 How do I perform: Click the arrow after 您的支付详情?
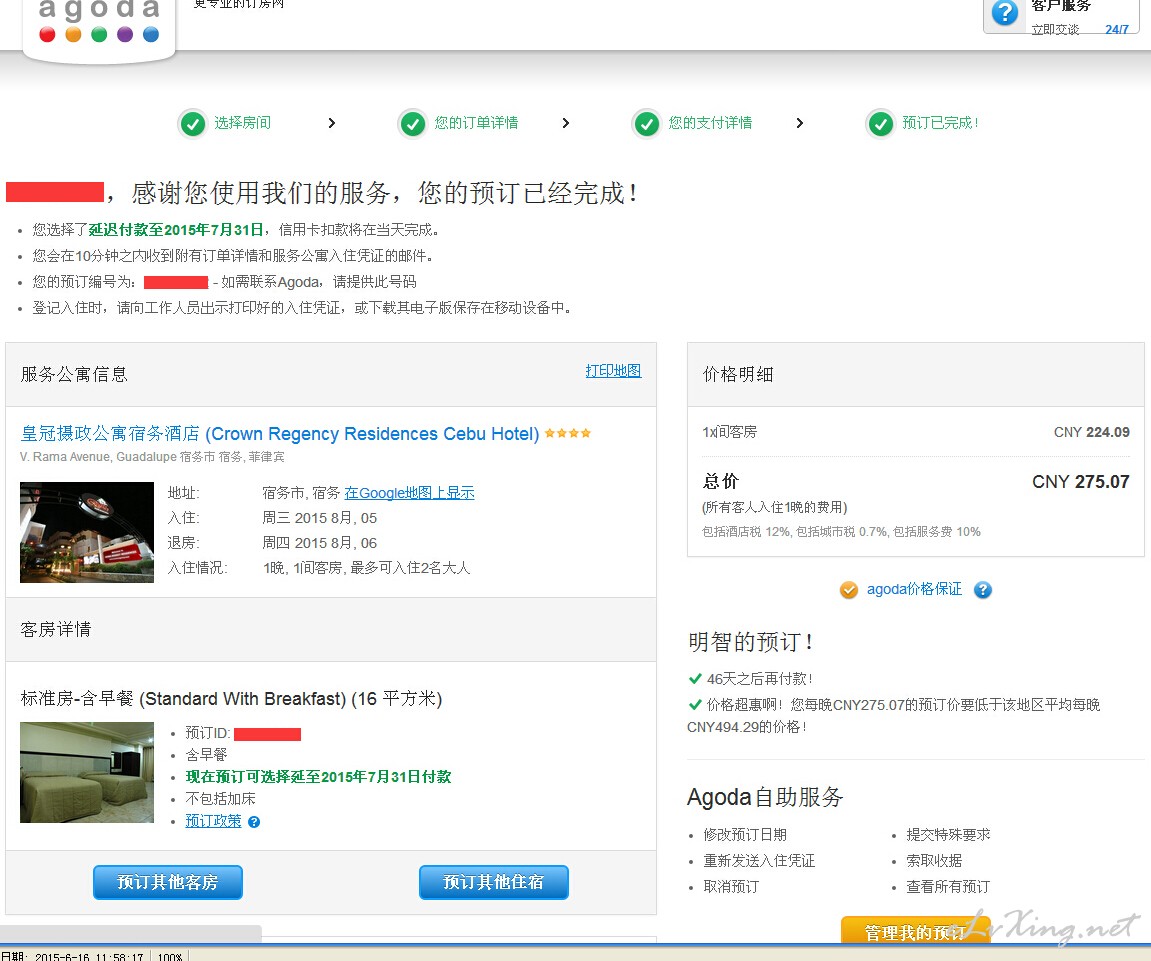coord(799,123)
